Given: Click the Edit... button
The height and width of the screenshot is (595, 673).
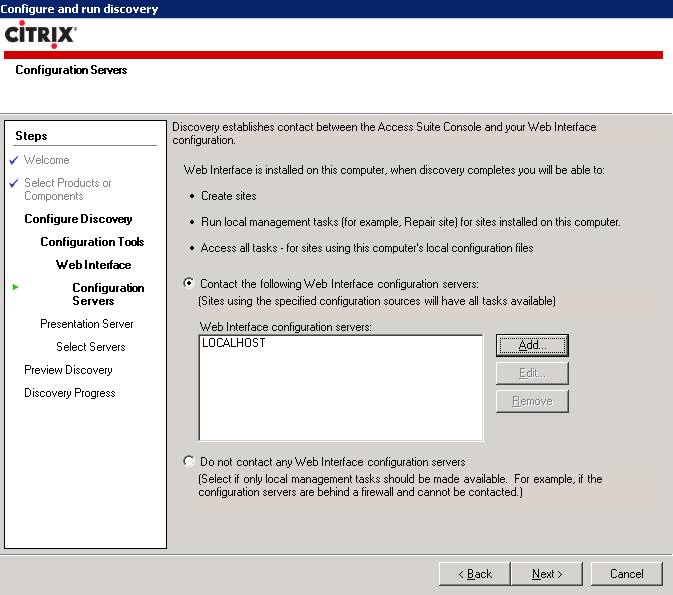Looking at the screenshot, I should (532, 373).
